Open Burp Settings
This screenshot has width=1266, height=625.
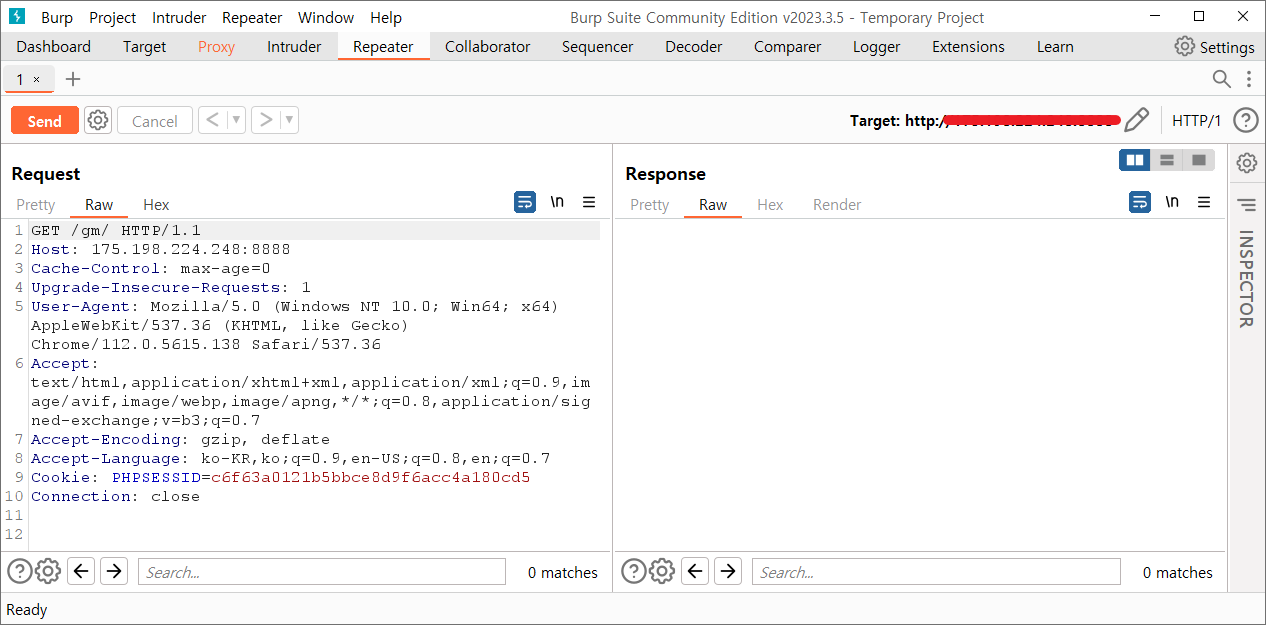(x=1214, y=47)
